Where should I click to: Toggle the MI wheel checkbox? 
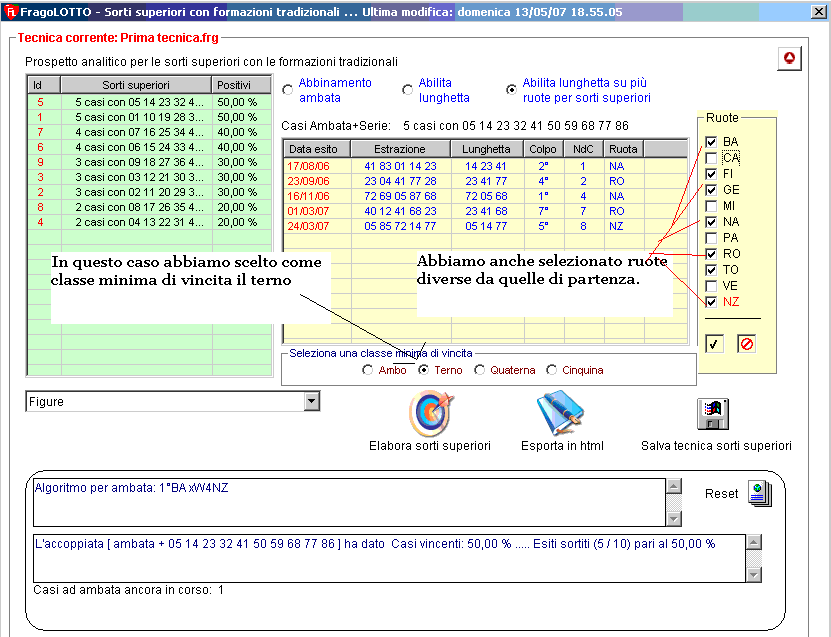tap(711, 206)
